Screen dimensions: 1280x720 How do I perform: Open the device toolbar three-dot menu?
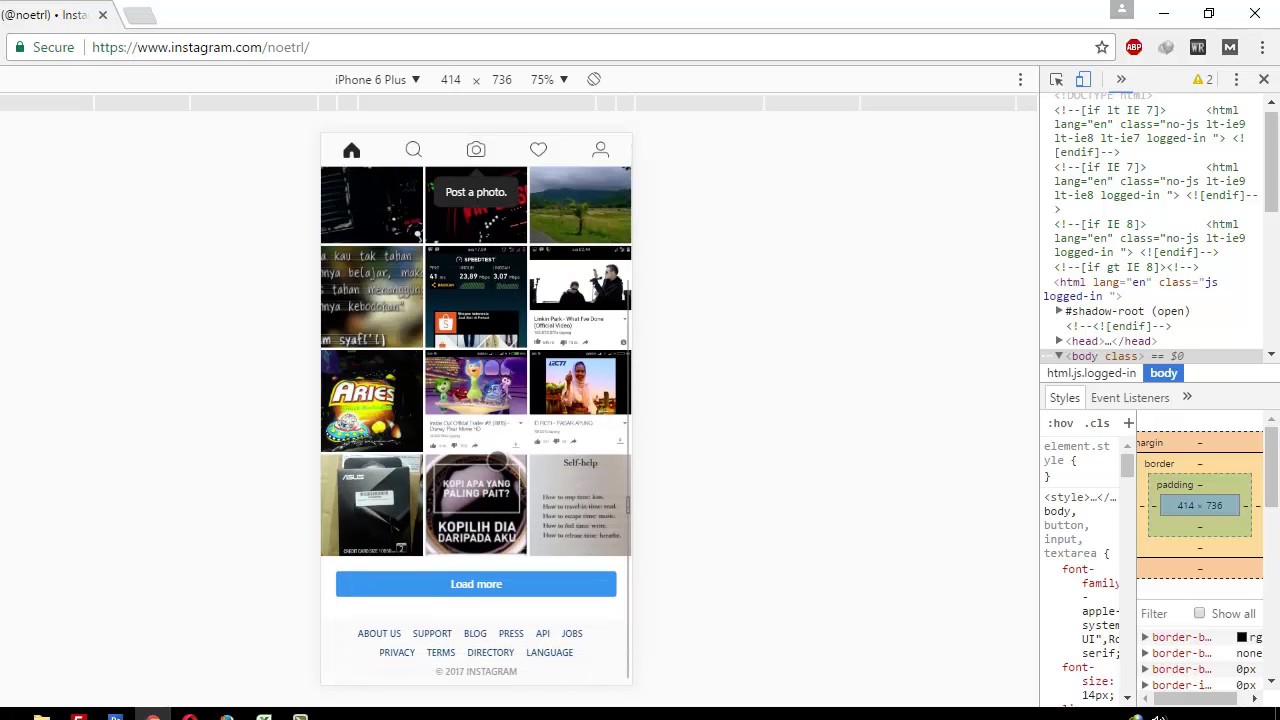(1020, 79)
